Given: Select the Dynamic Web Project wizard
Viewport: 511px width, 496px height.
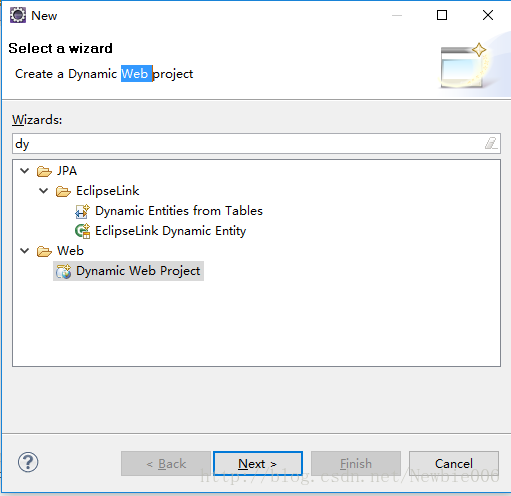Looking at the screenshot, I should [138, 271].
